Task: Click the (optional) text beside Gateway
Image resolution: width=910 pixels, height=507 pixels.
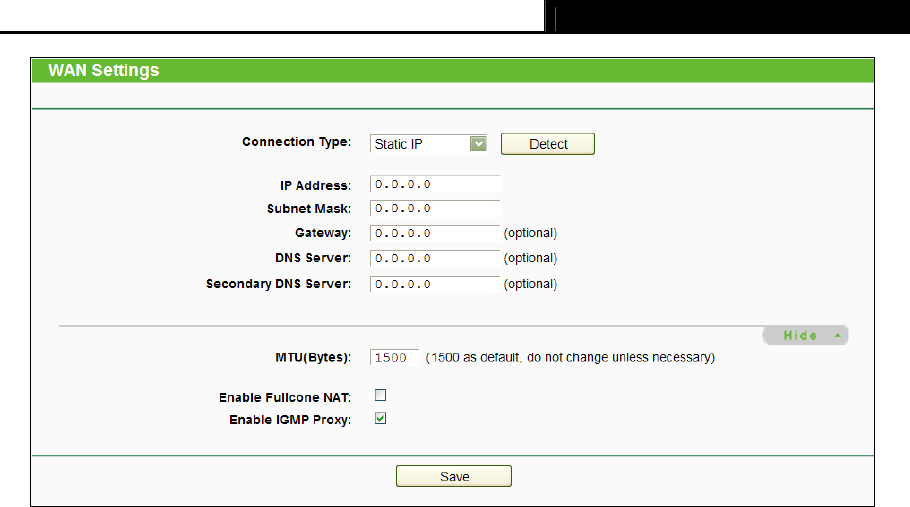Action: pyautogui.click(x=530, y=233)
